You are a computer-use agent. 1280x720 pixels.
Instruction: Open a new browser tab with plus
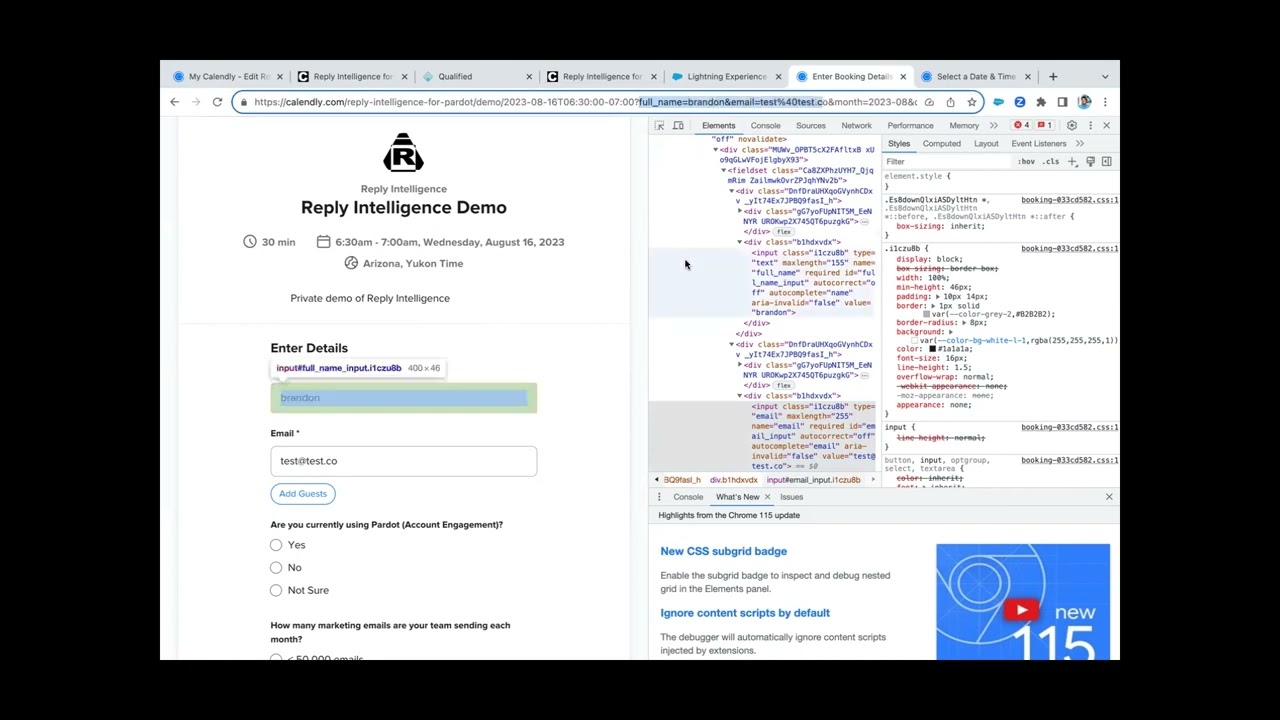[1052, 76]
